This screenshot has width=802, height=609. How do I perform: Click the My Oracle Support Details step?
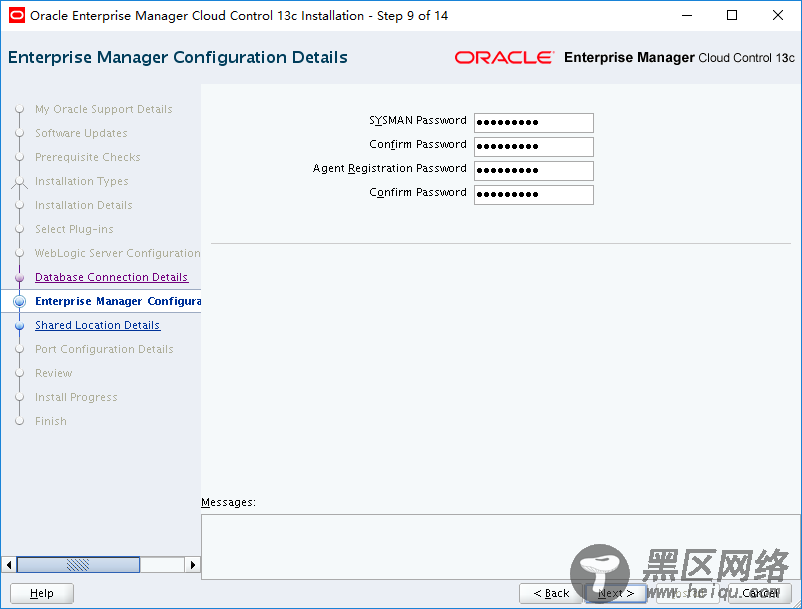(104, 109)
